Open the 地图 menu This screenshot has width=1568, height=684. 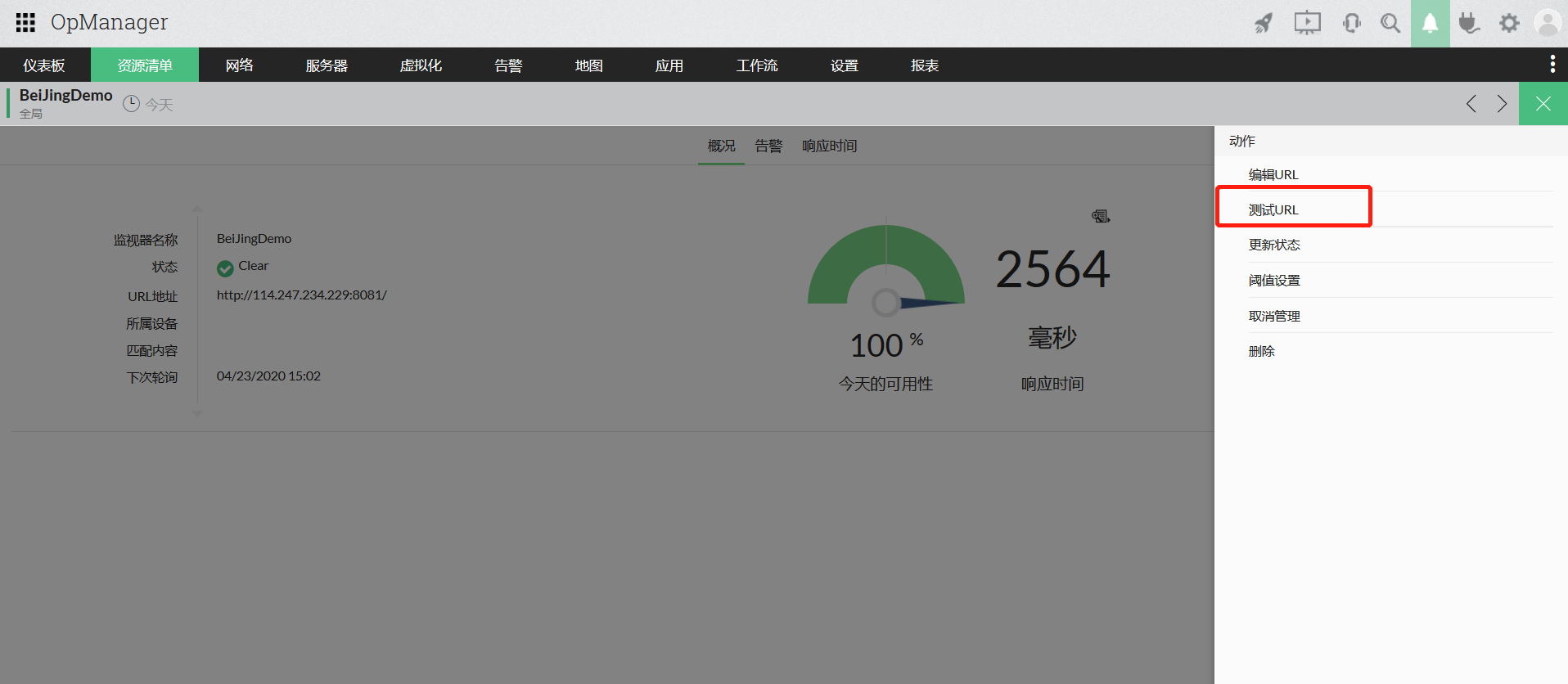pyautogui.click(x=588, y=65)
